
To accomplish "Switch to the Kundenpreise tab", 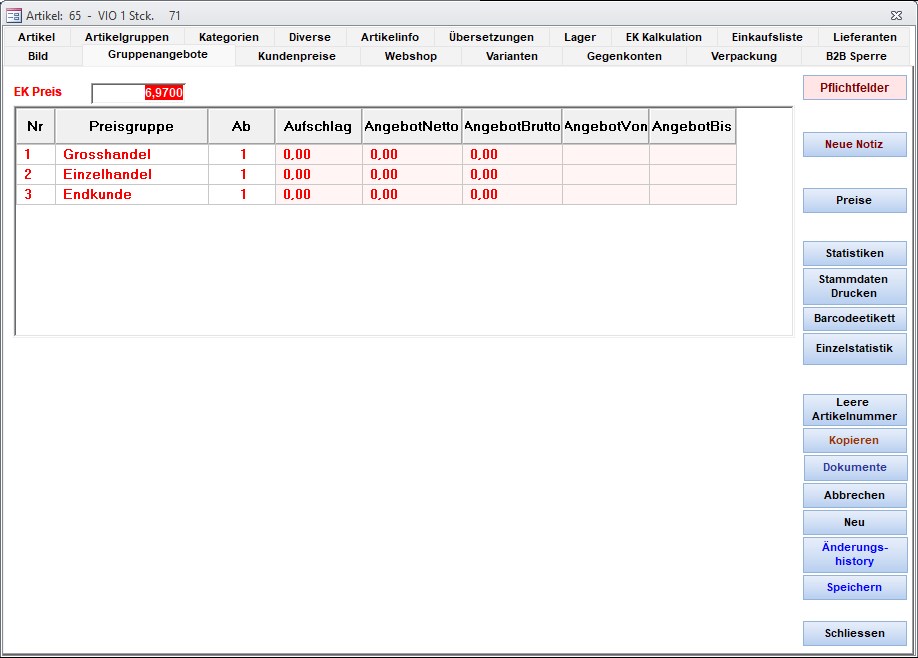I will (x=296, y=56).
